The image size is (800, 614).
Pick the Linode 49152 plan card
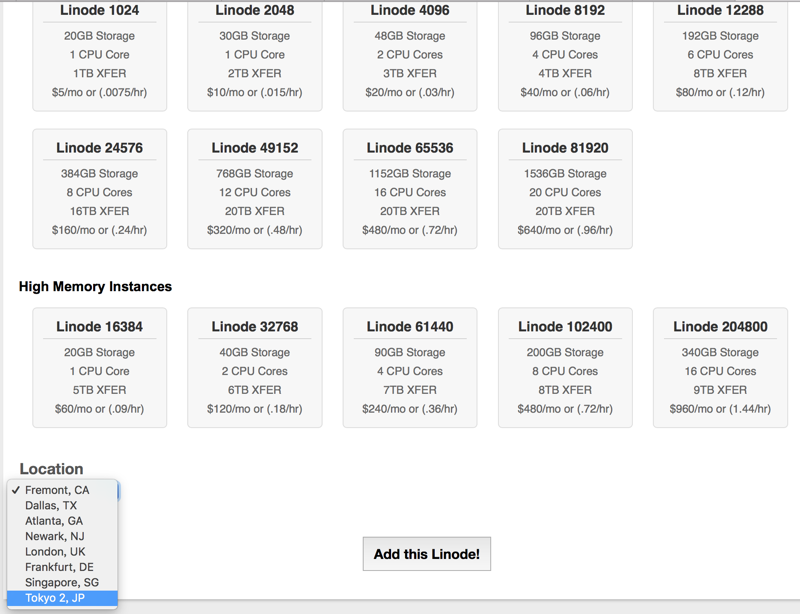click(255, 189)
